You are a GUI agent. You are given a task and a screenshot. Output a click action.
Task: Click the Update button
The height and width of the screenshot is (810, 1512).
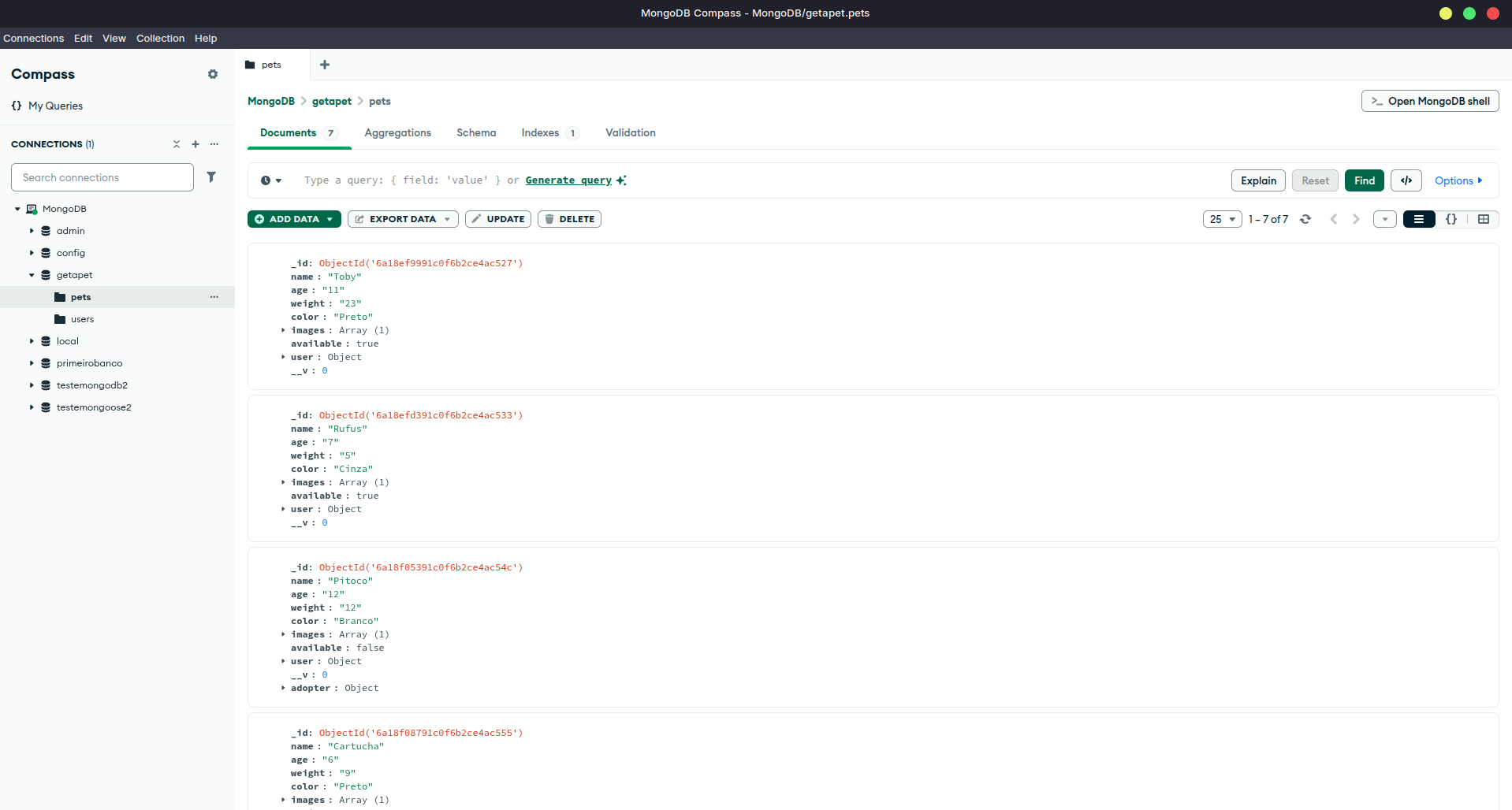(x=498, y=219)
